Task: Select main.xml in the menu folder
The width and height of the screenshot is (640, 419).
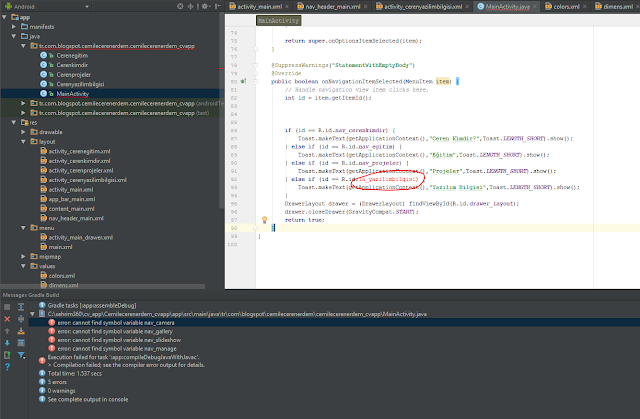Action: tap(60, 247)
